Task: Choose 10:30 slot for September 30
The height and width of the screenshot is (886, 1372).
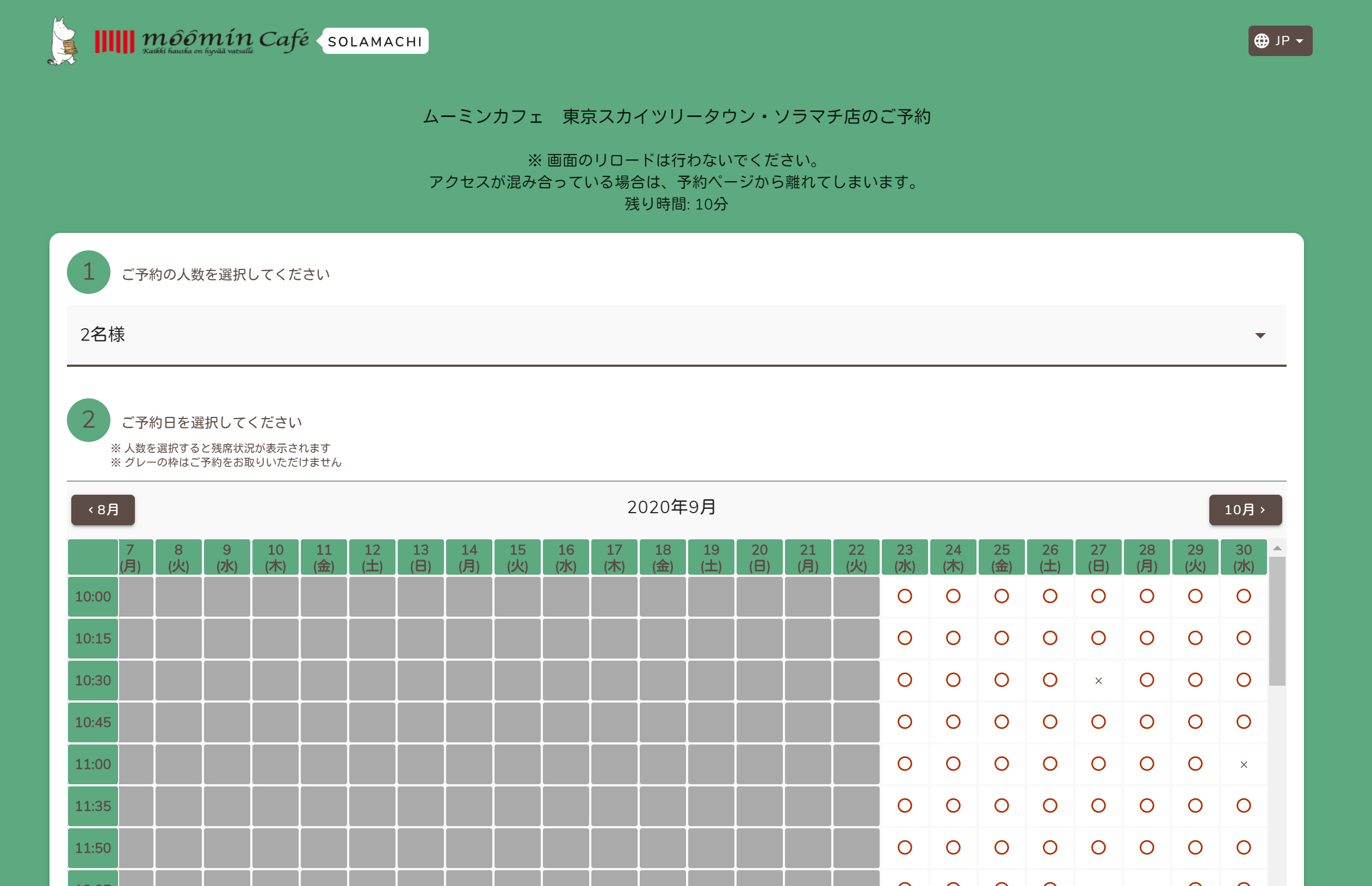Action: pos(1244,680)
